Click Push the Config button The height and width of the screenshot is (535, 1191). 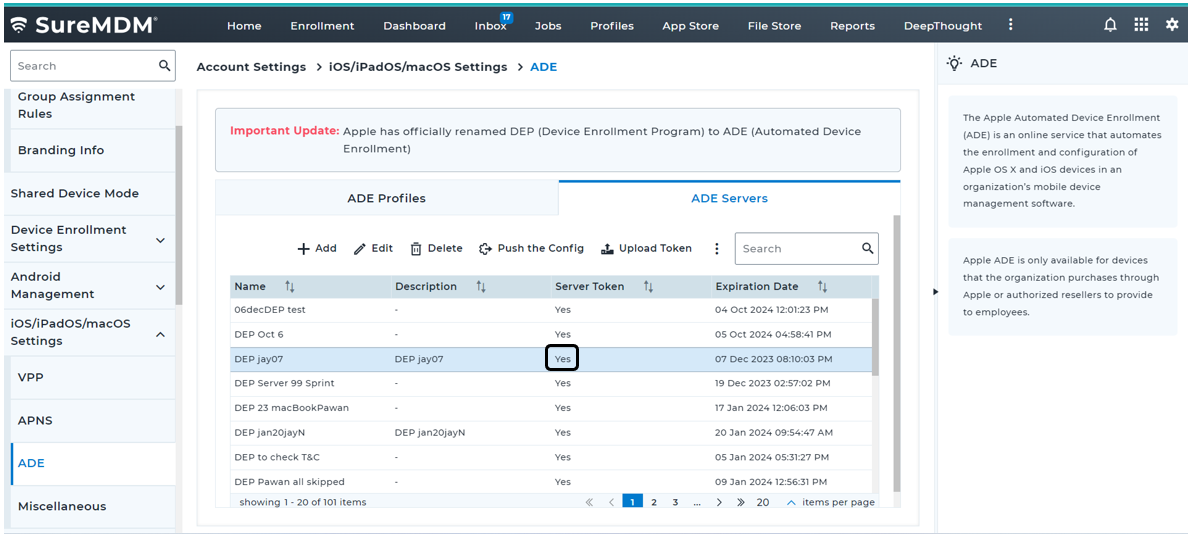[531, 249]
